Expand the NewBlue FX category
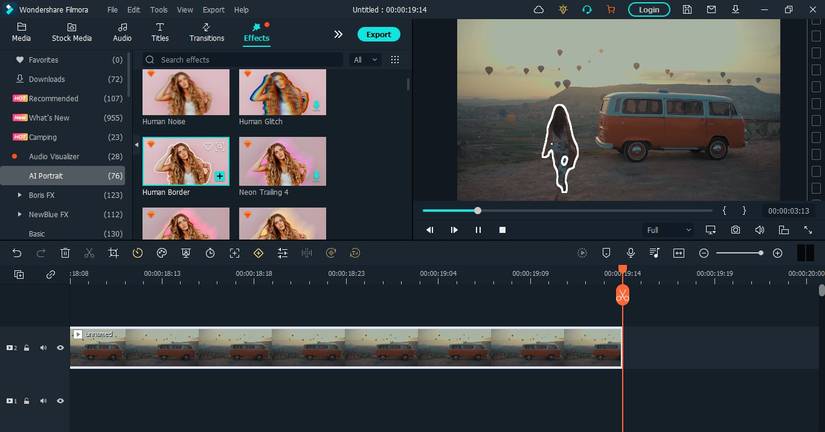The height and width of the screenshot is (432, 825). 20,215
